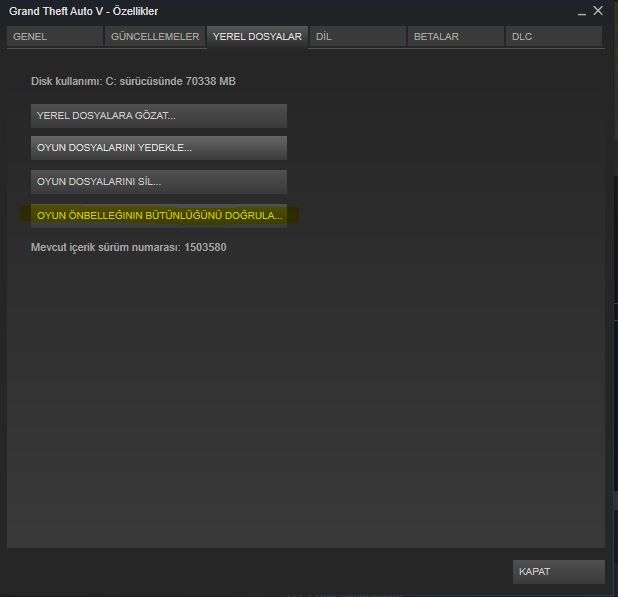Click the KAPAT button
Image resolution: width=618 pixels, height=597 pixels.
click(558, 572)
